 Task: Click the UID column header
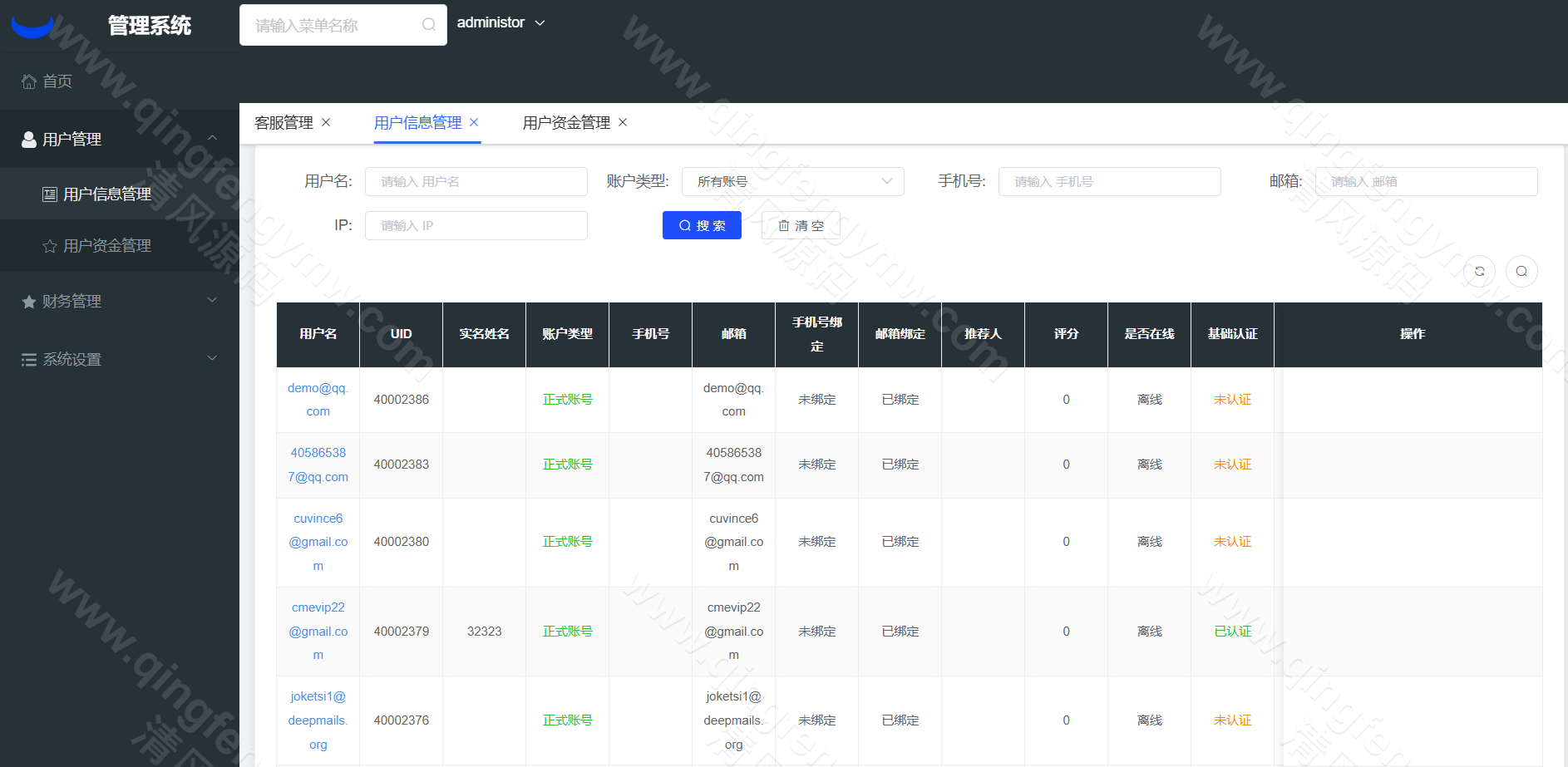(x=402, y=334)
